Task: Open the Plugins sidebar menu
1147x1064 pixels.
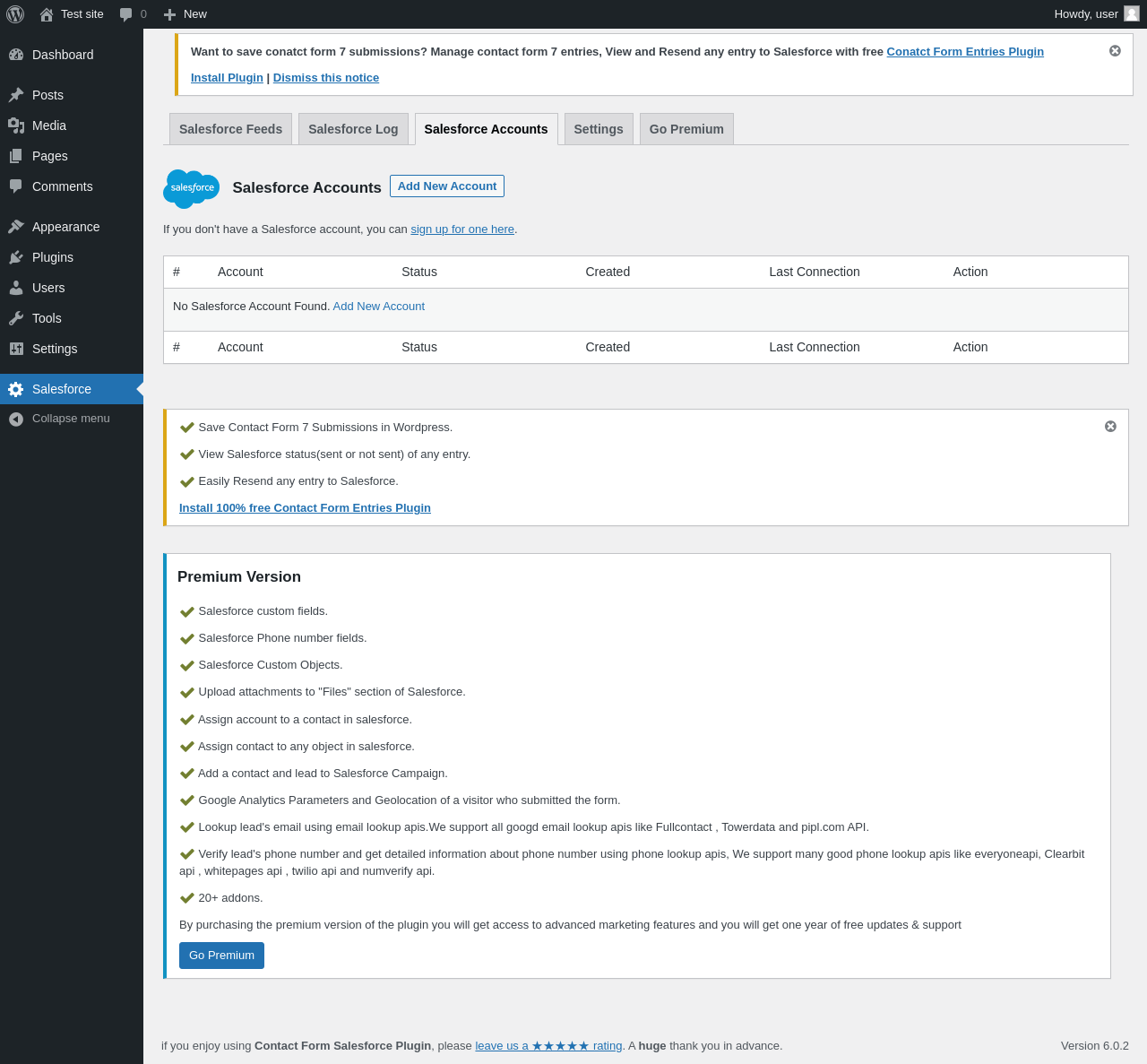Action: coord(53,257)
